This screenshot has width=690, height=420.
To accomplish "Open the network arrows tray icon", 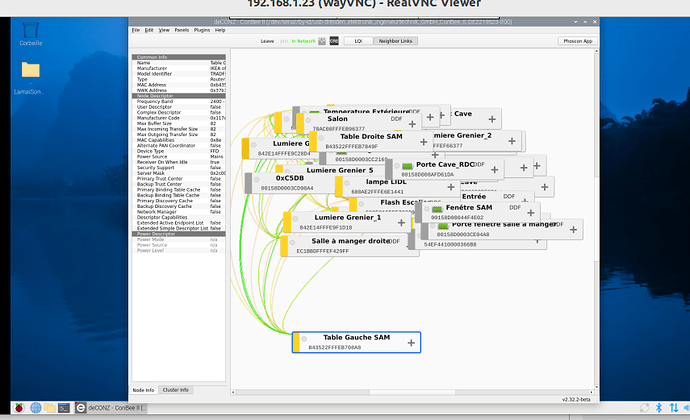I will (673, 408).
